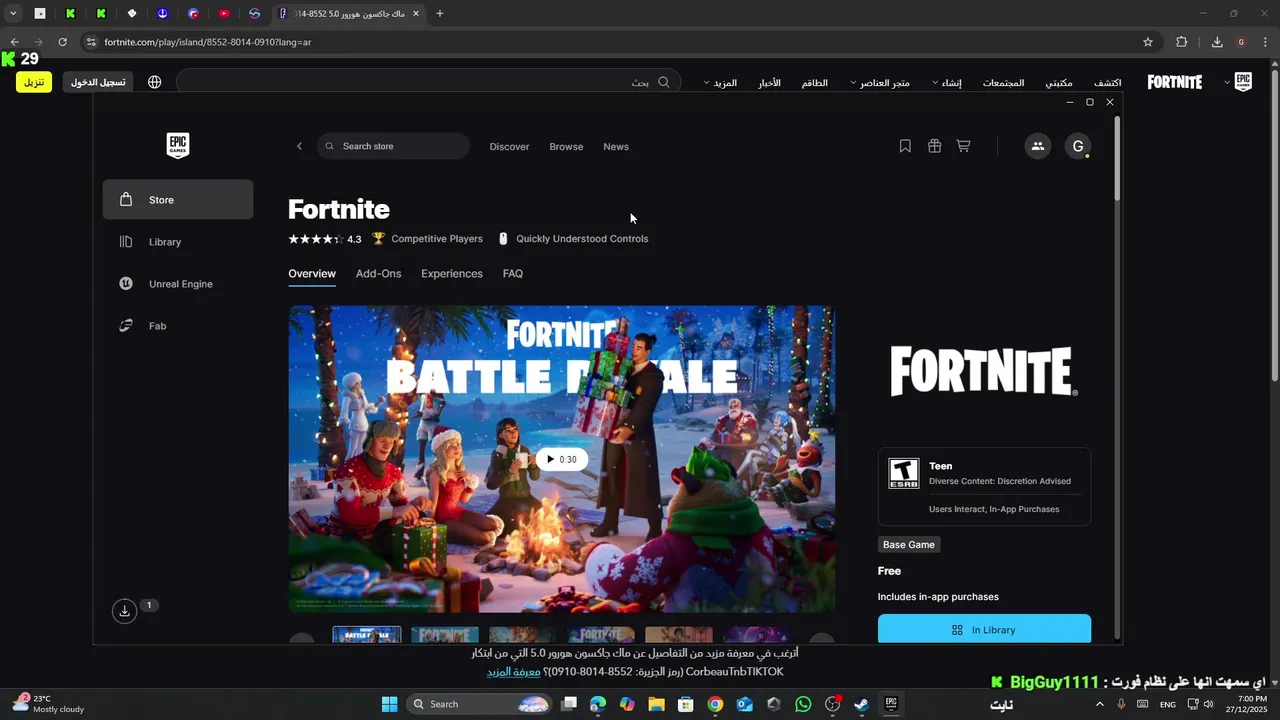The width and height of the screenshot is (1280, 720).
Task: Open the YouTube browser tab
Action: point(224,13)
